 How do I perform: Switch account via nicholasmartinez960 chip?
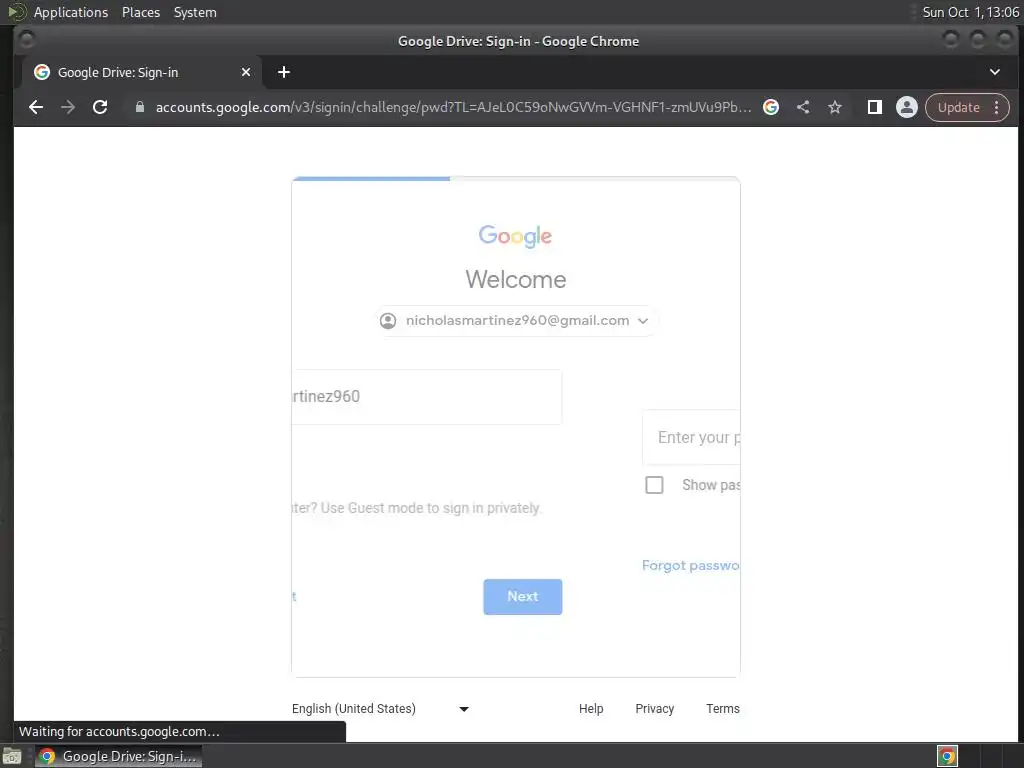(517, 321)
